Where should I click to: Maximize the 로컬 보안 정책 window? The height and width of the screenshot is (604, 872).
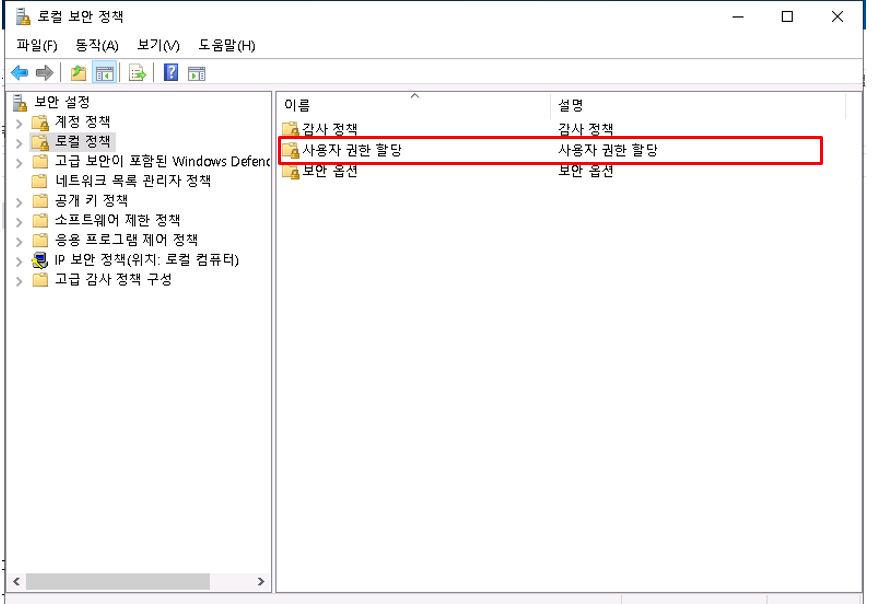coord(787,17)
